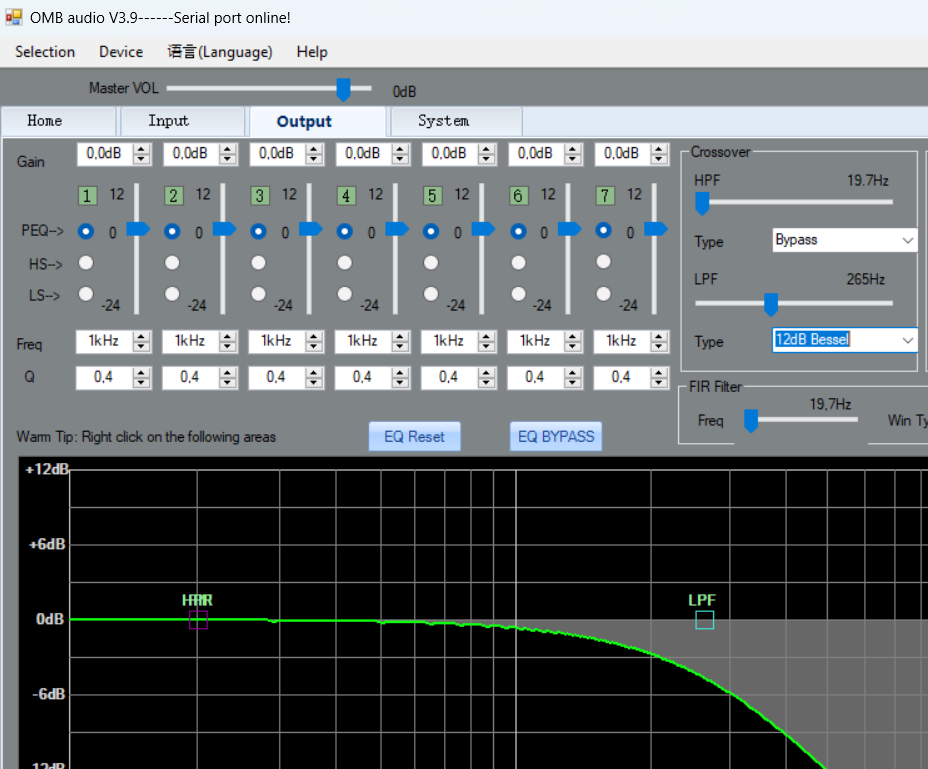Select HS mode for band 6
The width and height of the screenshot is (928, 769).
tap(518, 263)
